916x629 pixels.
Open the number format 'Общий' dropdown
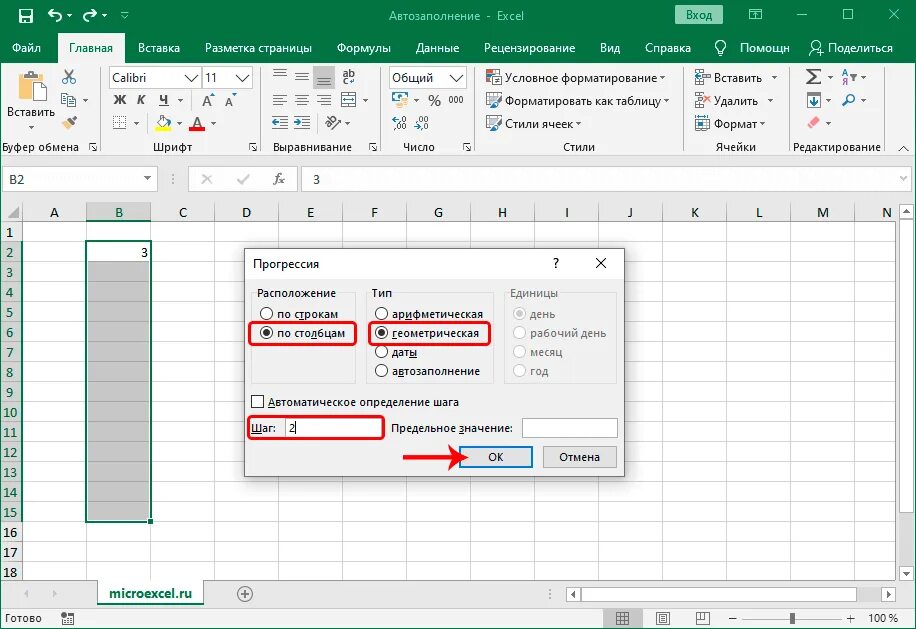pyautogui.click(x=456, y=78)
